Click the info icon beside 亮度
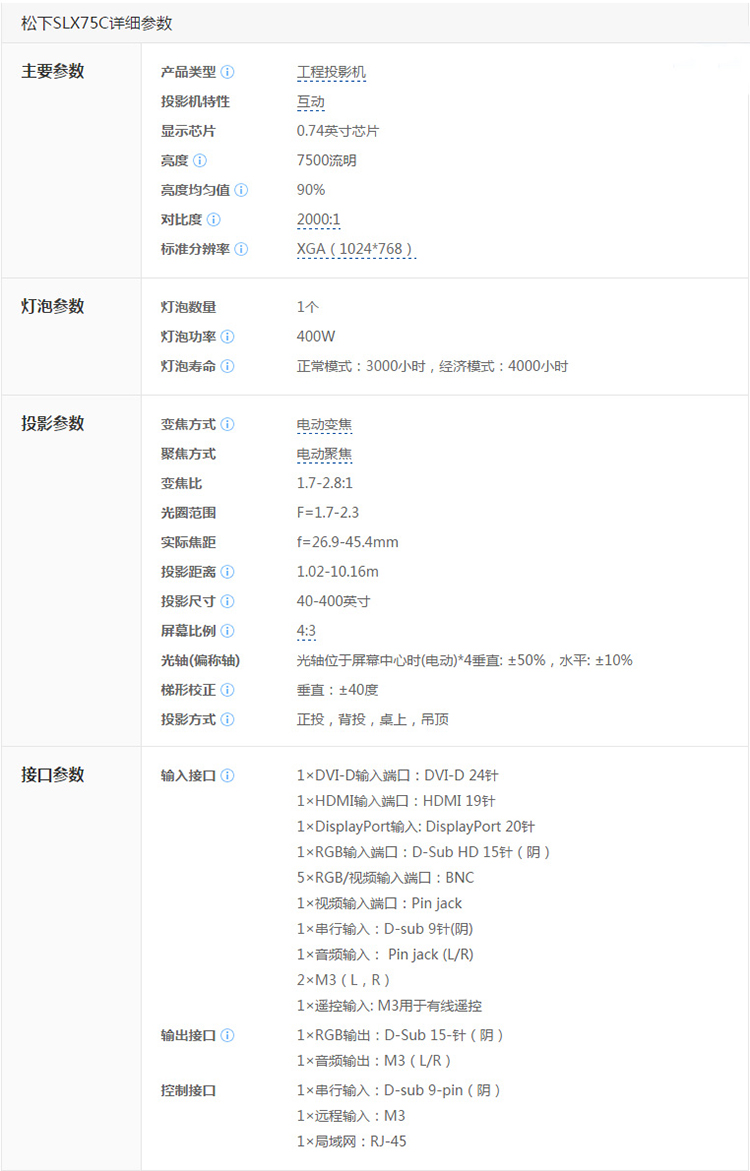 pyautogui.click(x=199, y=161)
